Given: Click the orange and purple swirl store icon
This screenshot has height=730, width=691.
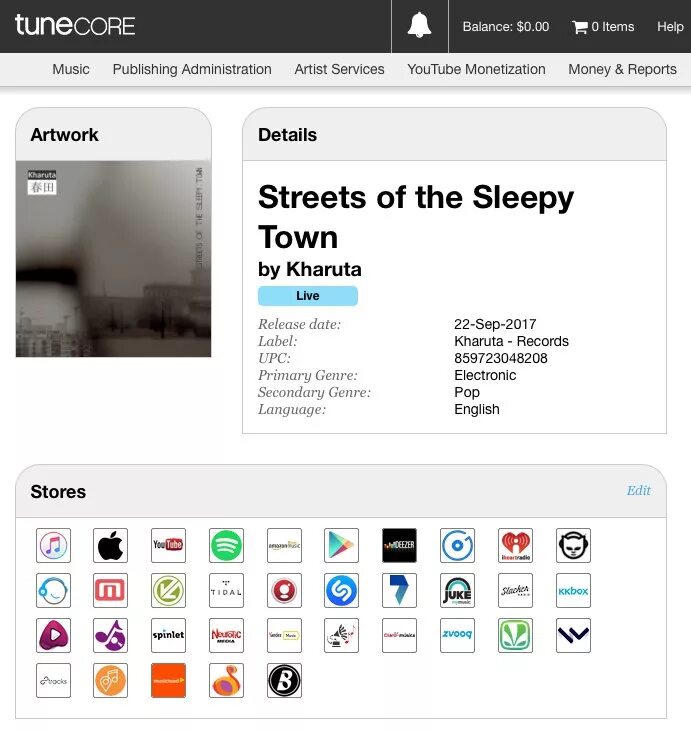Looking at the screenshot, I should point(226,680).
